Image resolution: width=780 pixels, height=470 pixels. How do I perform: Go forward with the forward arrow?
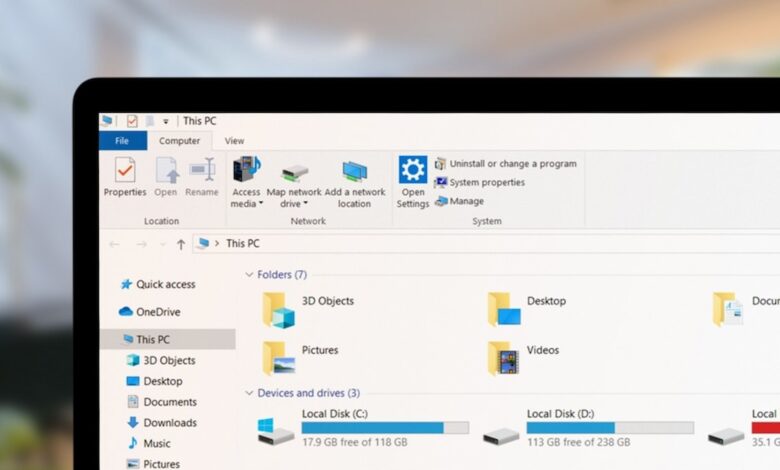pyautogui.click(x=141, y=244)
